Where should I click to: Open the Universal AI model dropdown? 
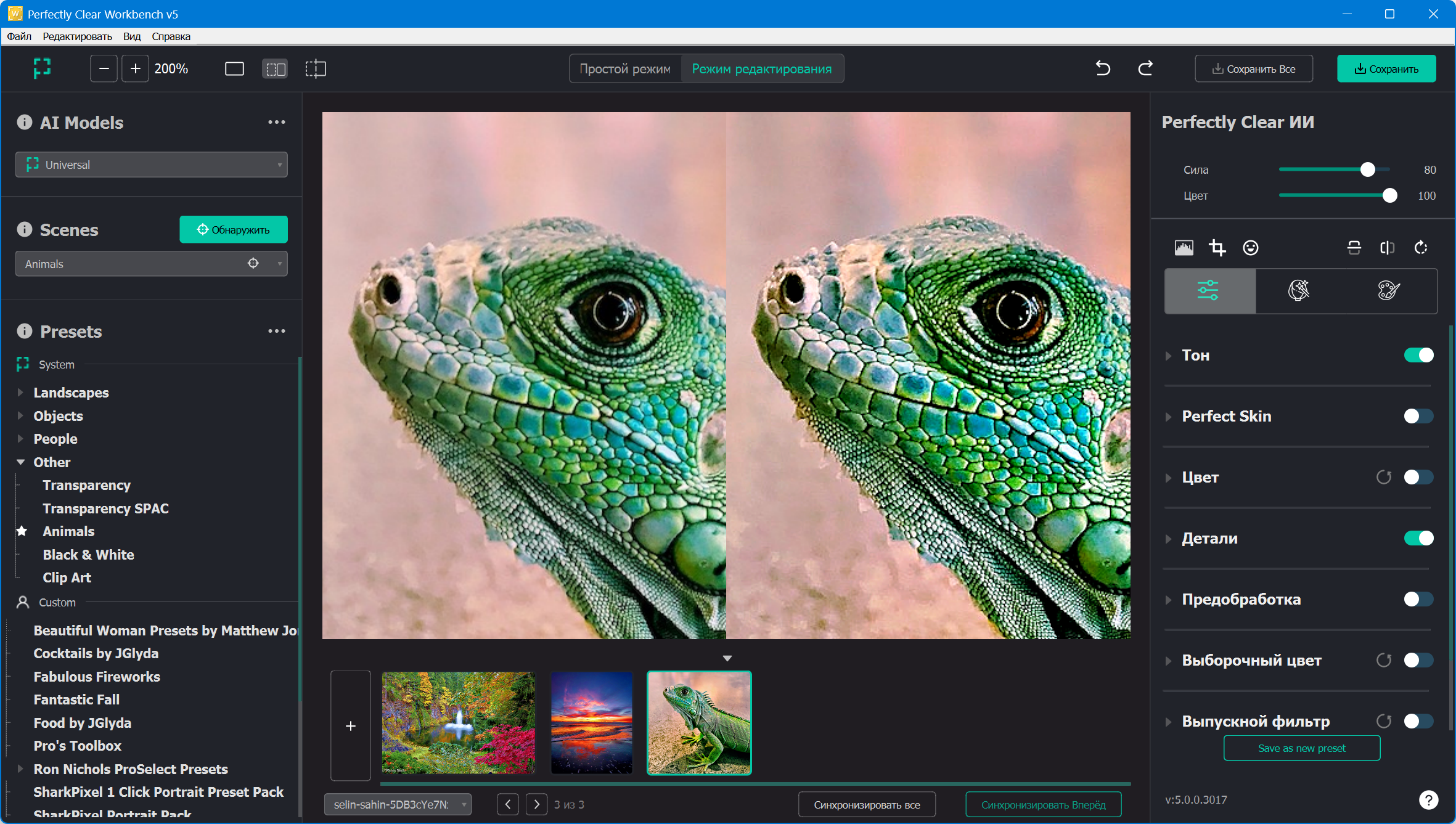pyautogui.click(x=152, y=165)
